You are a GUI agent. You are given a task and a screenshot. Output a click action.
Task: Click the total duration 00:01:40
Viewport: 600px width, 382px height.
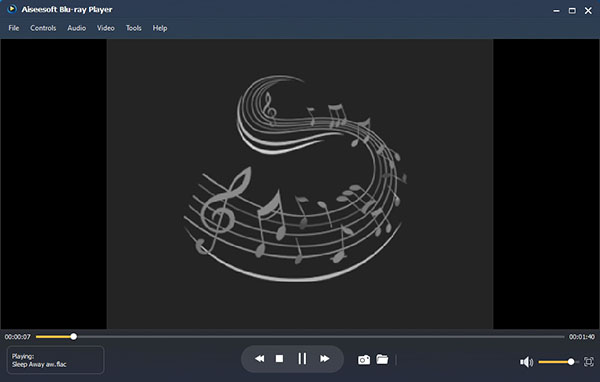tap(582, 337)
